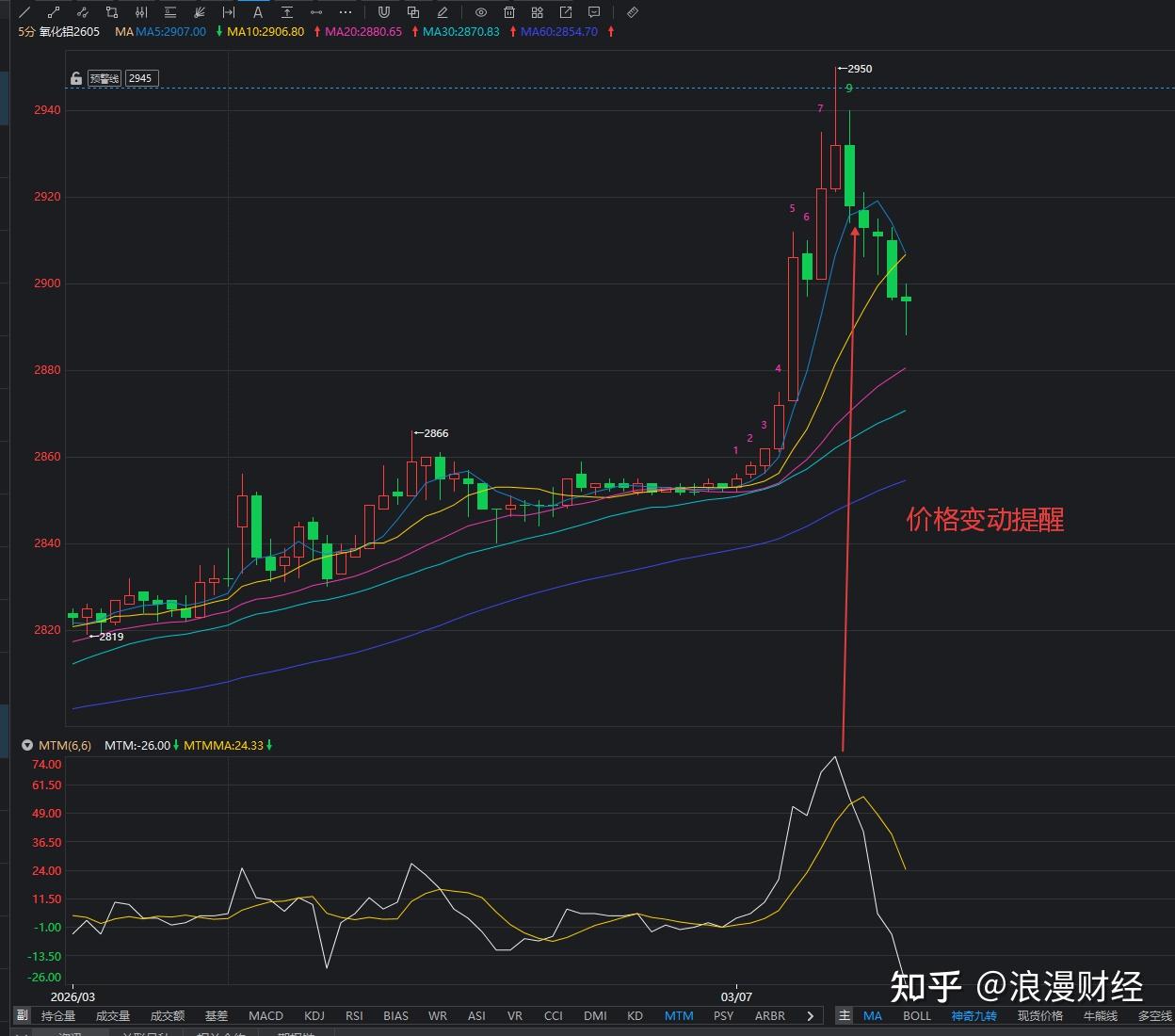Screen dimensions: 1175x1036
Task: Select the straight line drawing tool
Action: [x=25, y=12]
